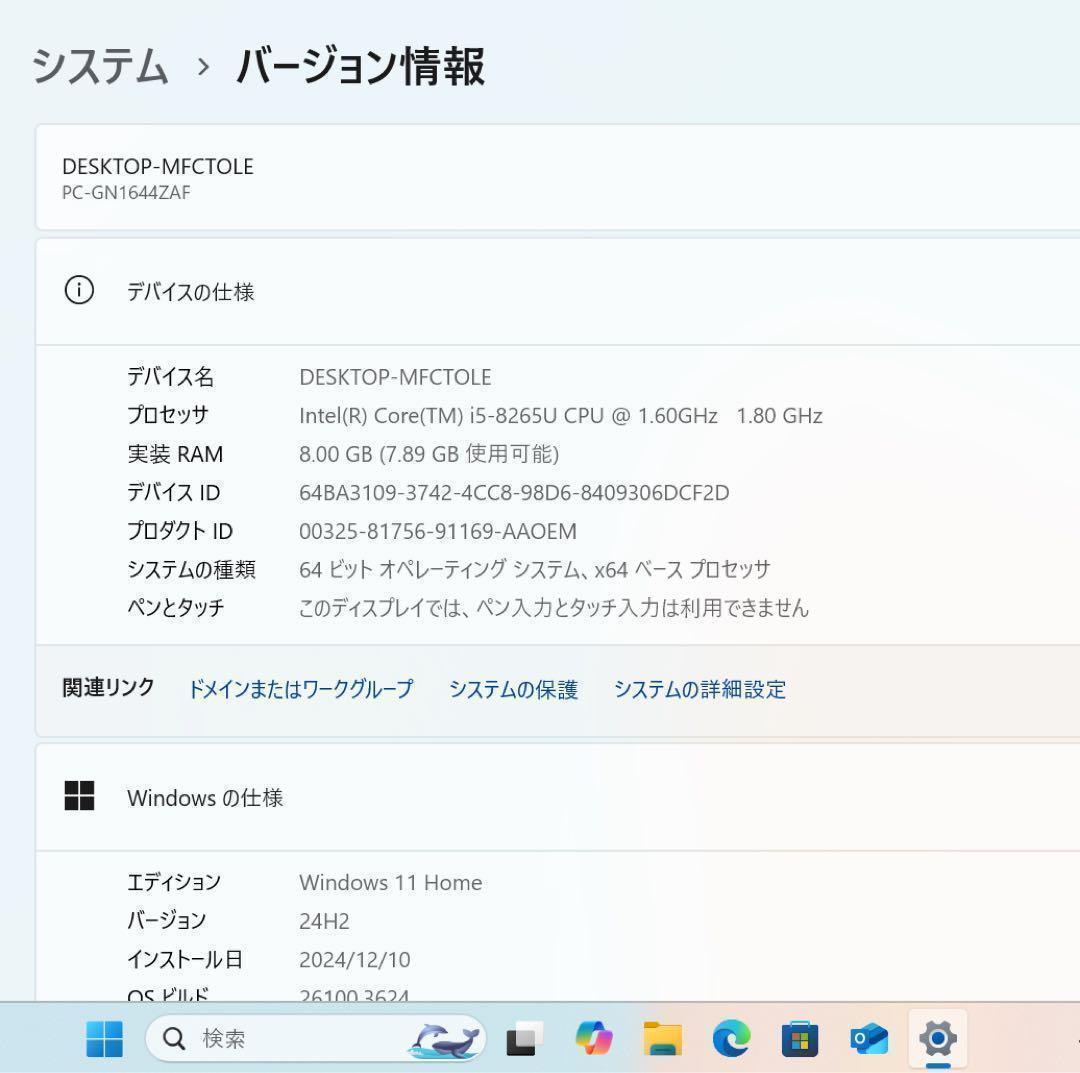Image resolution: width=1080 pixels, height=1073 pixels.
Task: Open Outlook from the taskbar
Action: click(x=868, y=1039)
